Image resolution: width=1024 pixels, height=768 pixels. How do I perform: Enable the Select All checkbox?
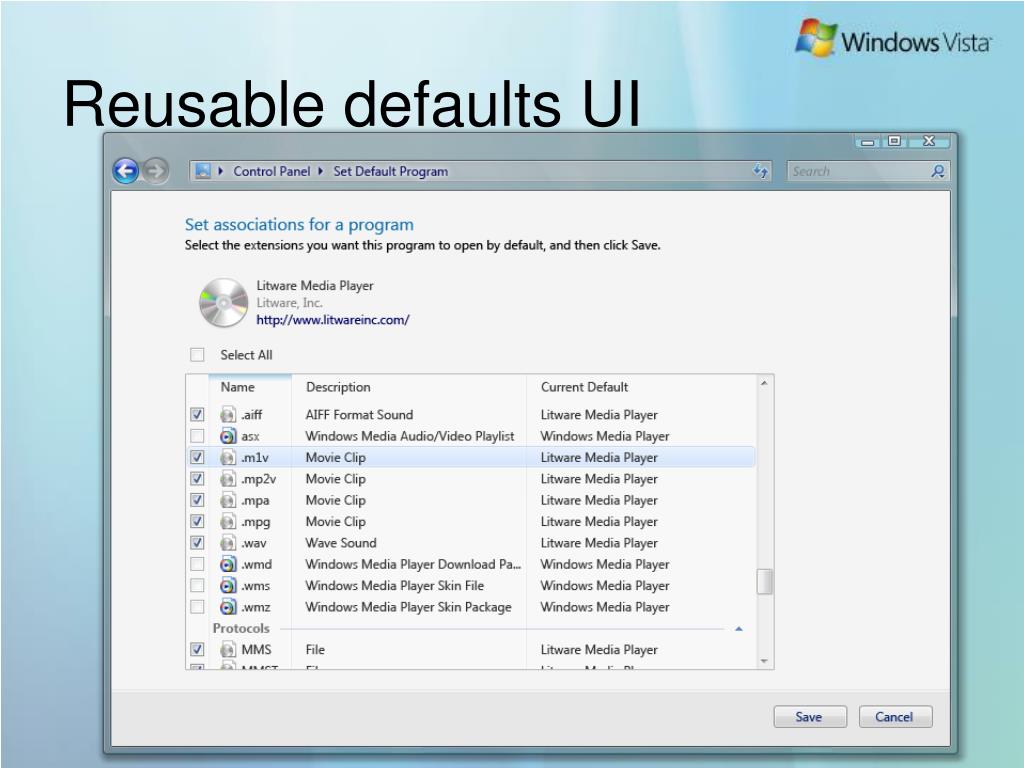[x=197, y=355]
